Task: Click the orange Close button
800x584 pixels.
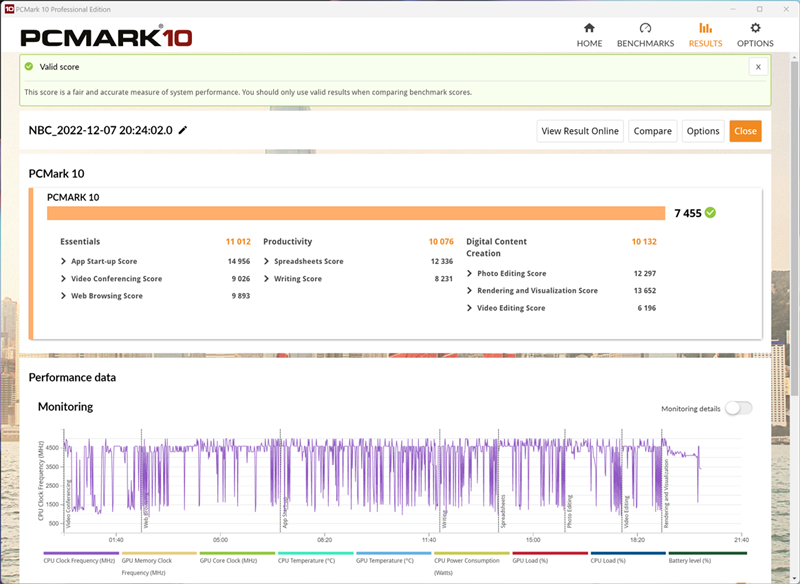Action: (x=745, y=131)
